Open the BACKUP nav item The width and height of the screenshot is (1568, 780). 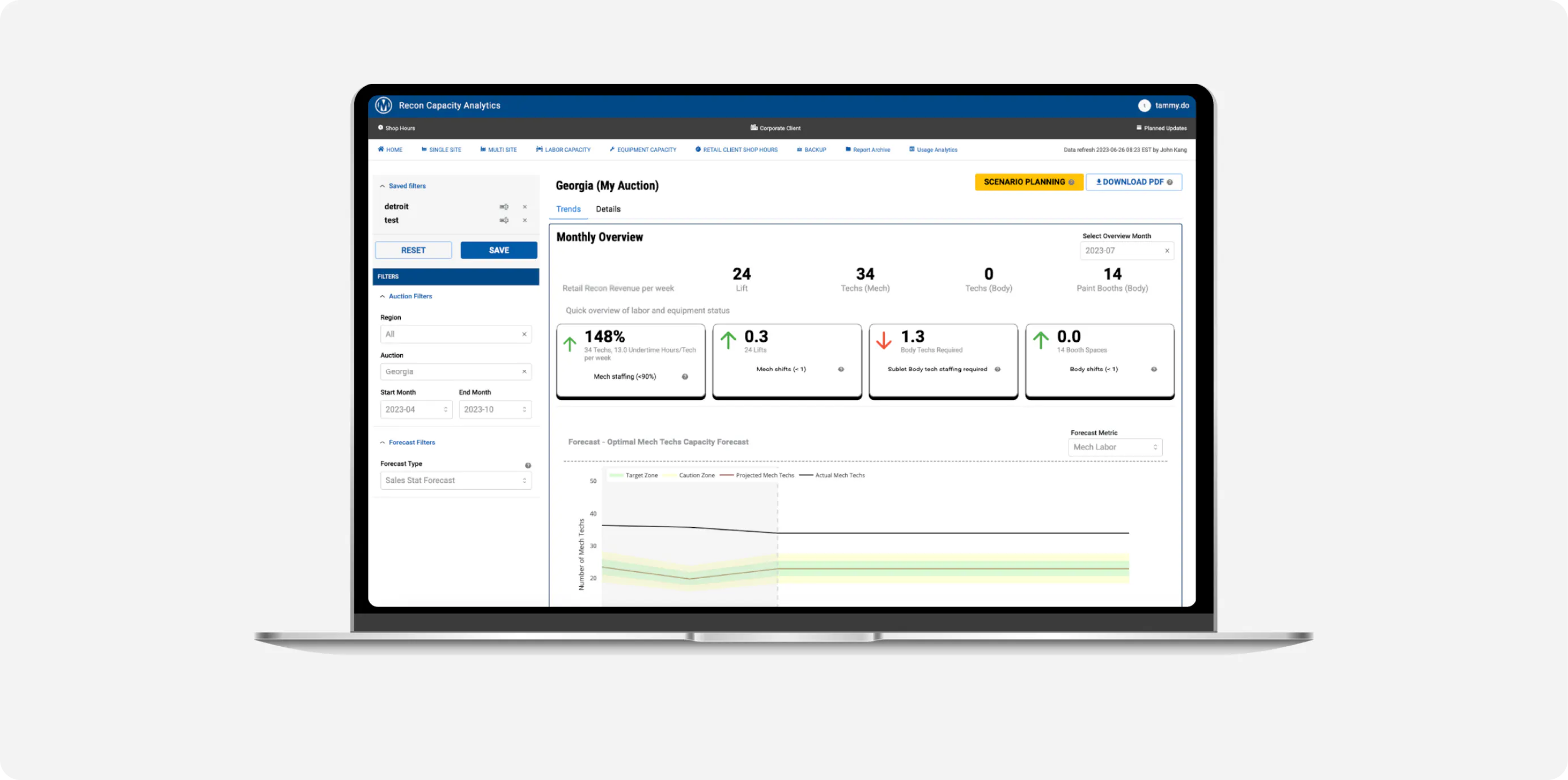pos(811,150)
